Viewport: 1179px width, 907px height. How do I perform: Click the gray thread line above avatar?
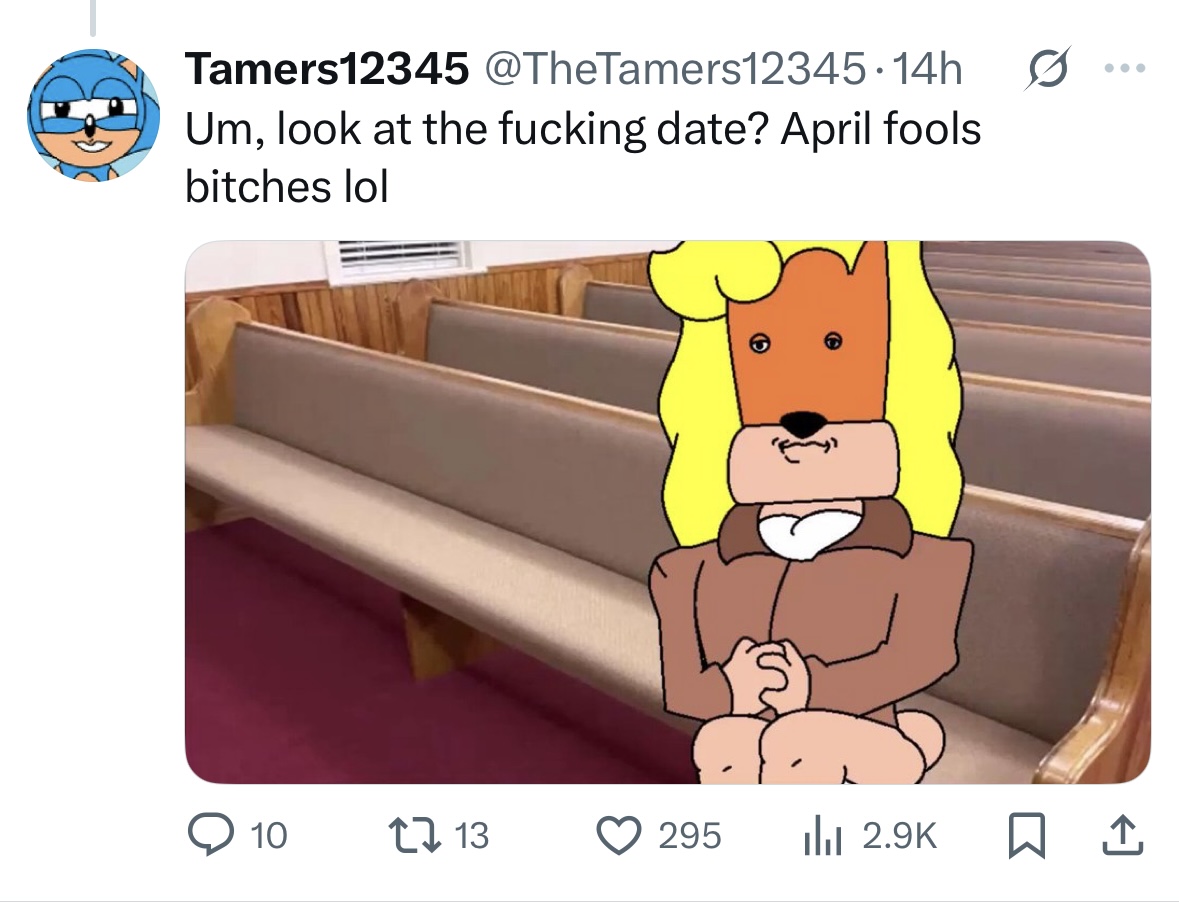93,18
